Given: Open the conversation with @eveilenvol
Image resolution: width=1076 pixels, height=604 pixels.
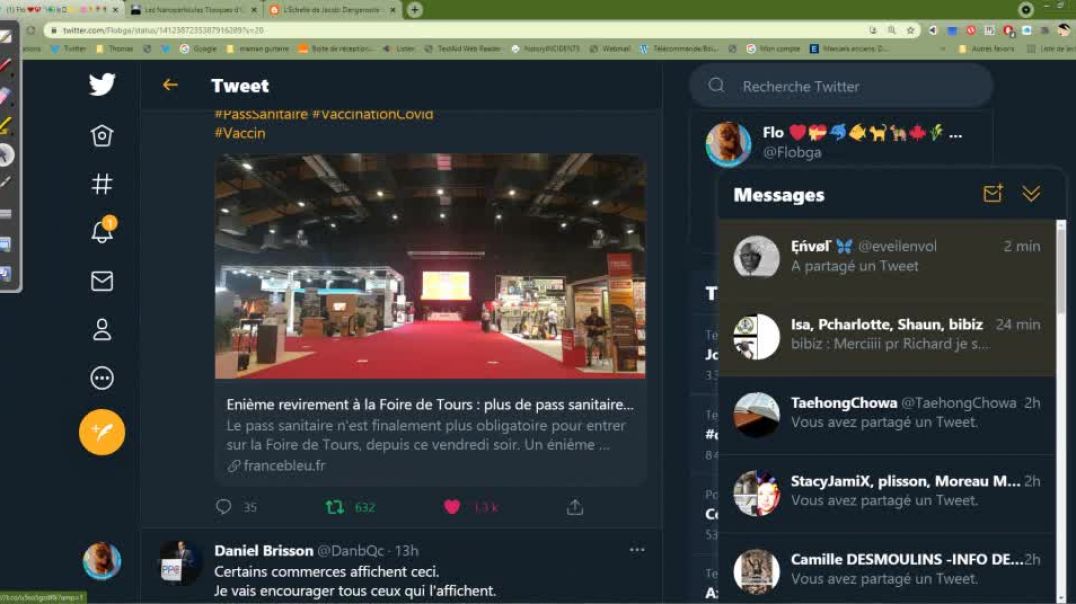Looking at the screenshot, I should (887, 257).
